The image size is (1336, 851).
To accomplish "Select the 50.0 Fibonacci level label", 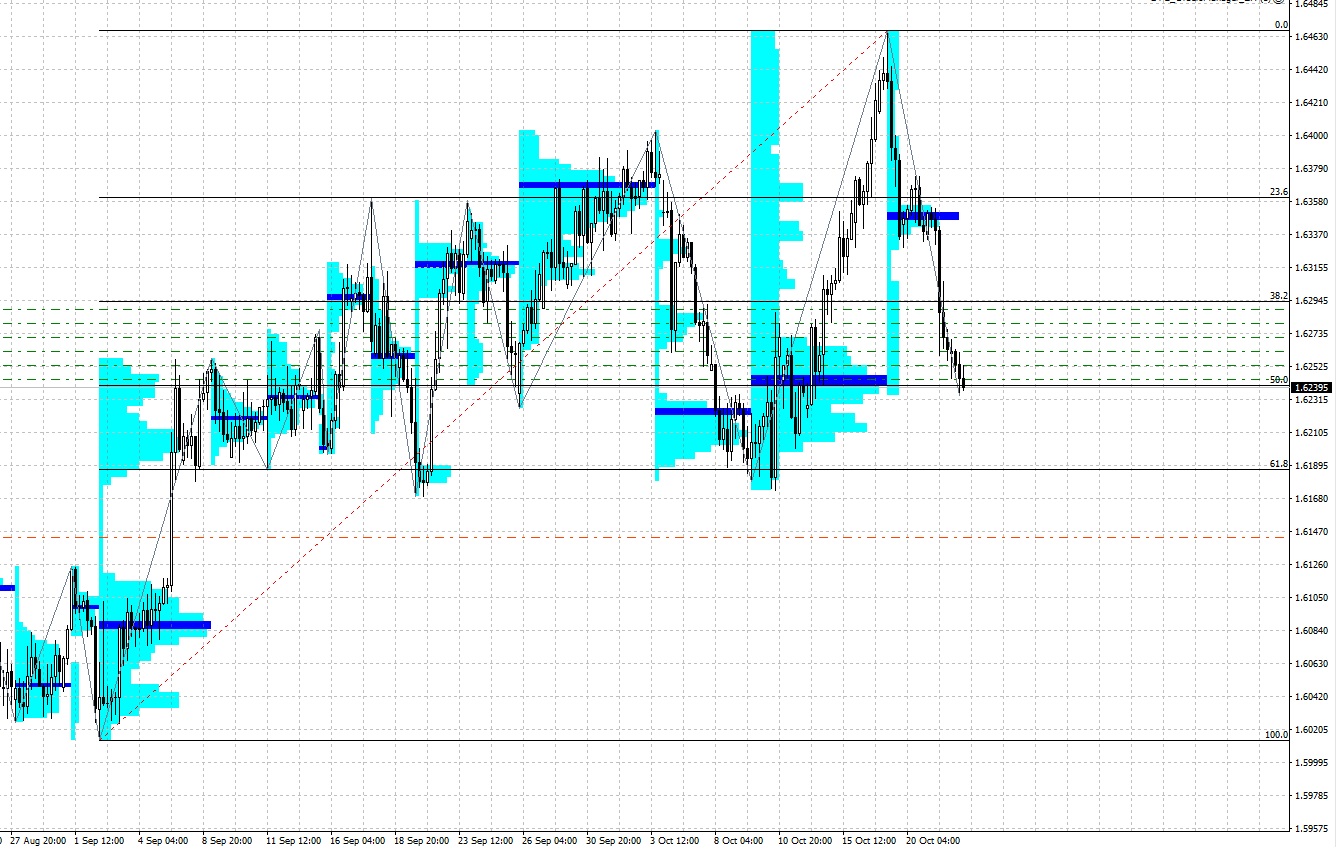I will tap(1279, 380).
